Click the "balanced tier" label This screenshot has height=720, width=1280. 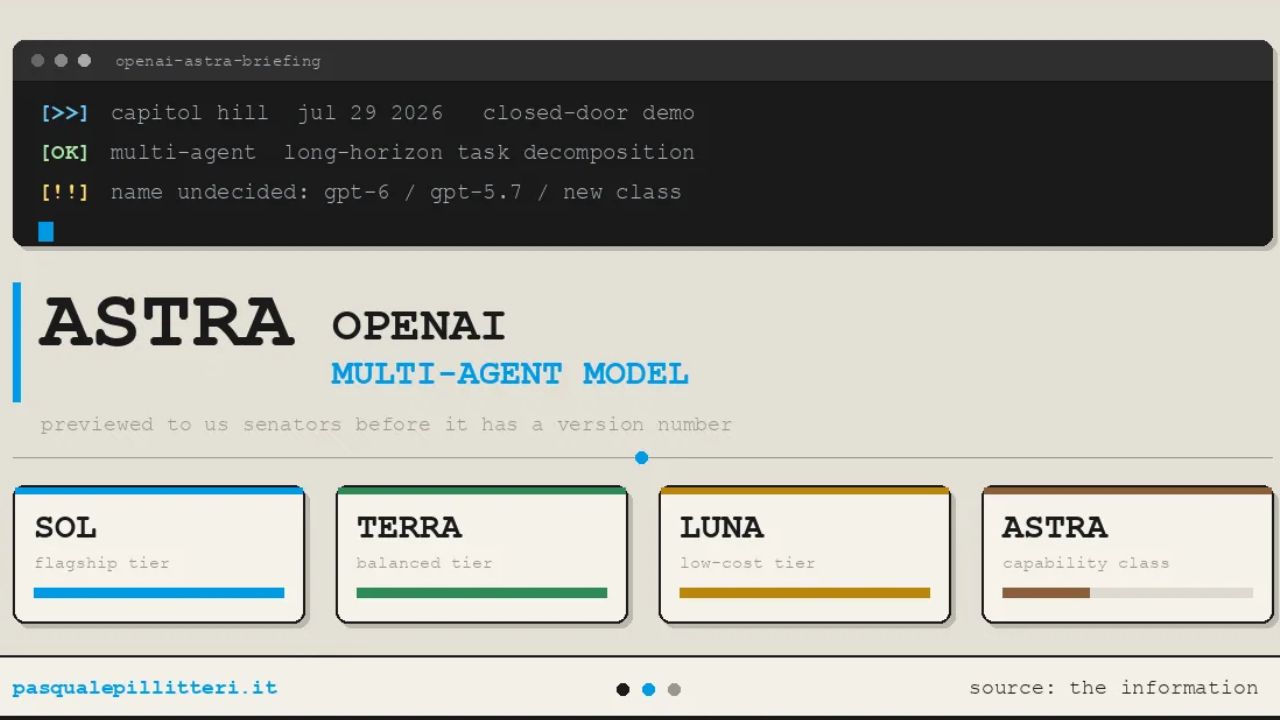pyautogui.click(x=425, y=563)
